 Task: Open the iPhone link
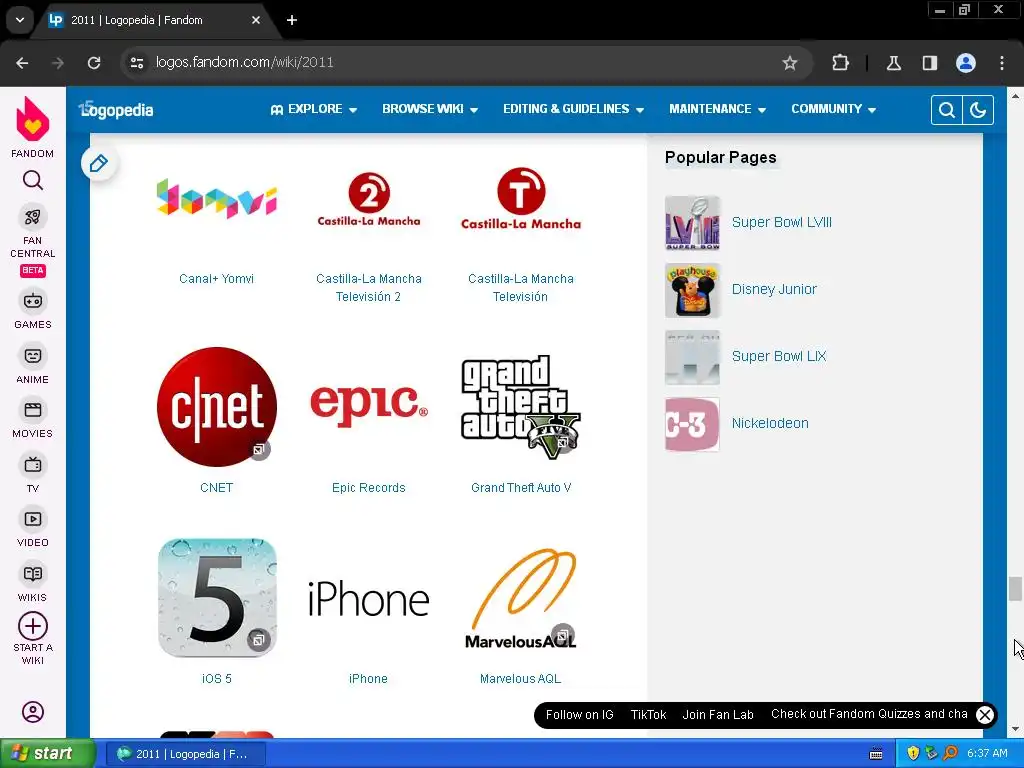(368, 679)
